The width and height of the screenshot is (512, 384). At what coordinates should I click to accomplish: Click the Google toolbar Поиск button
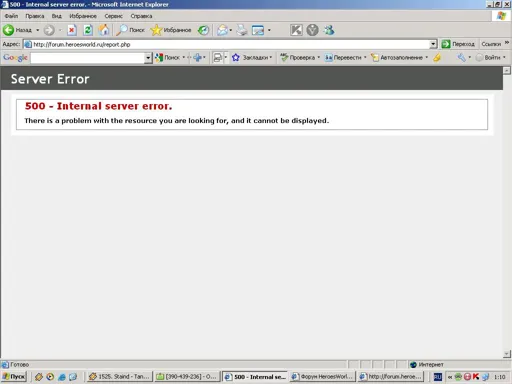click(x=168, y=58)
